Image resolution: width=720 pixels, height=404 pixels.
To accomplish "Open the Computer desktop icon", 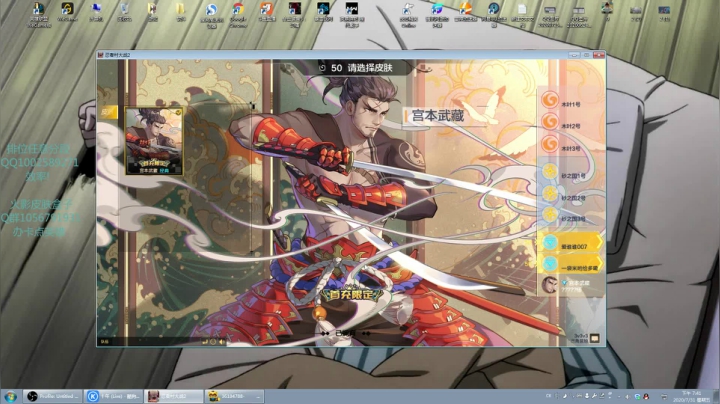I will pyautogui.click(x=96, y=12).
